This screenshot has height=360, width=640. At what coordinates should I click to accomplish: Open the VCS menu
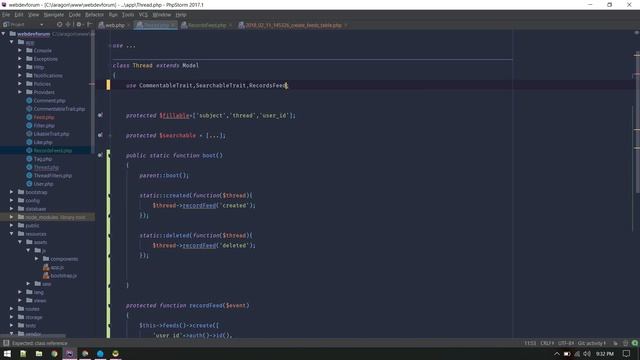coord(143,15)
